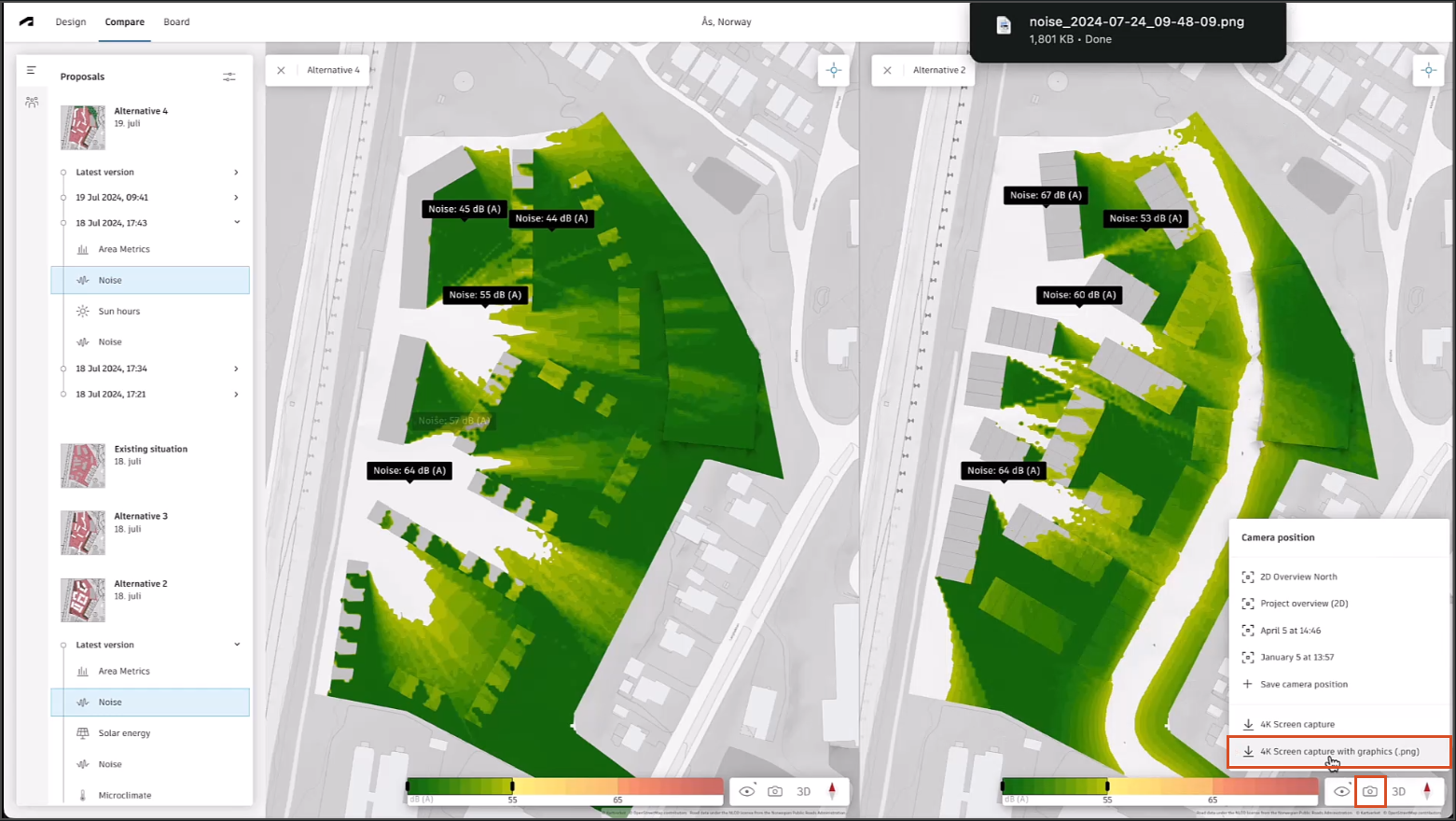
Task: Open the Autodesk Forma home logo
Action: 26,21
